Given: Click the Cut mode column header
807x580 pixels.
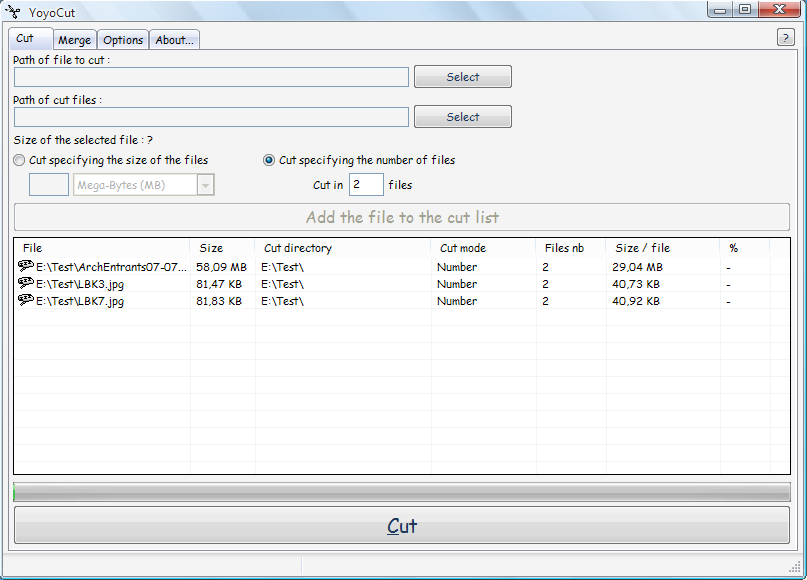Looking at the screenshot, I should [483, 248].
